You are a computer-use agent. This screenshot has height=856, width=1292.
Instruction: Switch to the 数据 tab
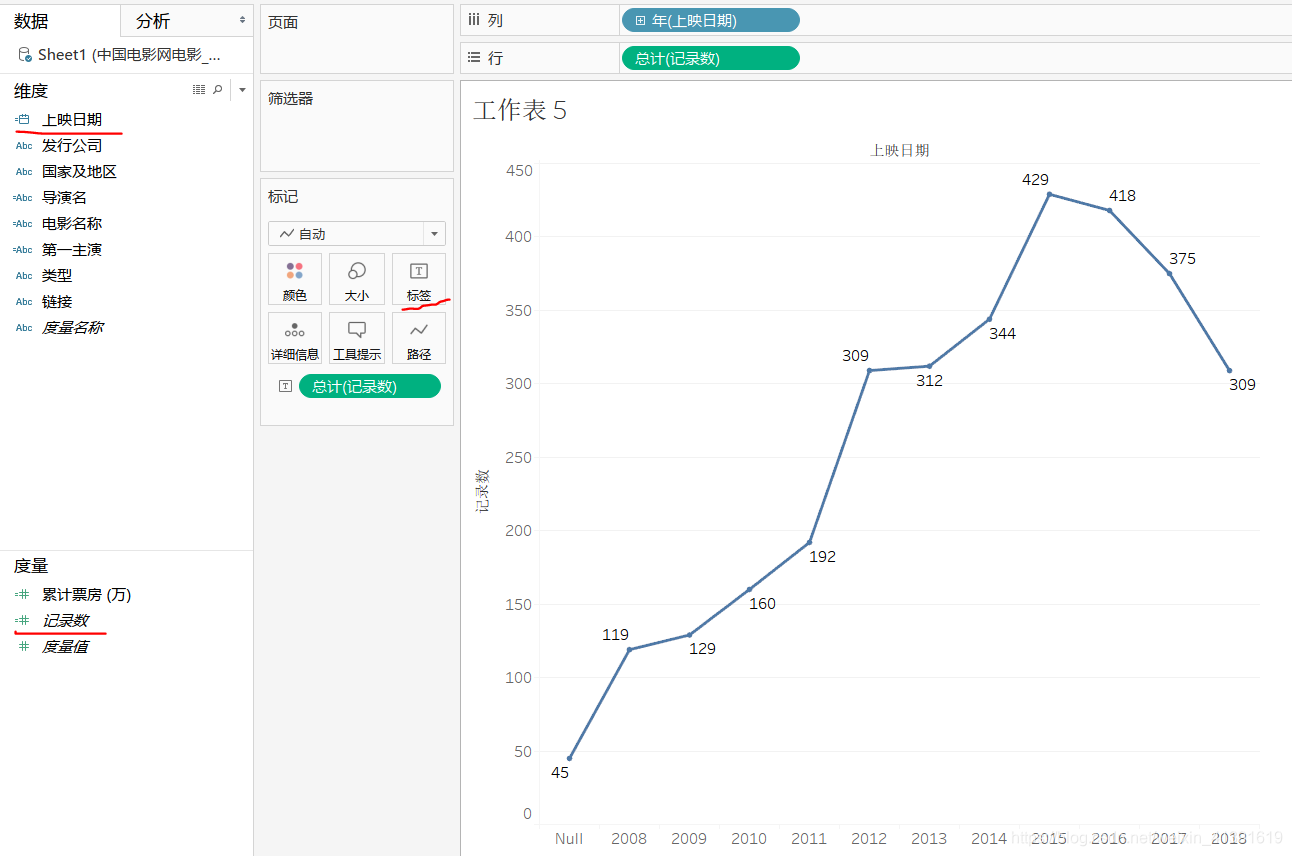coord(31,21)
